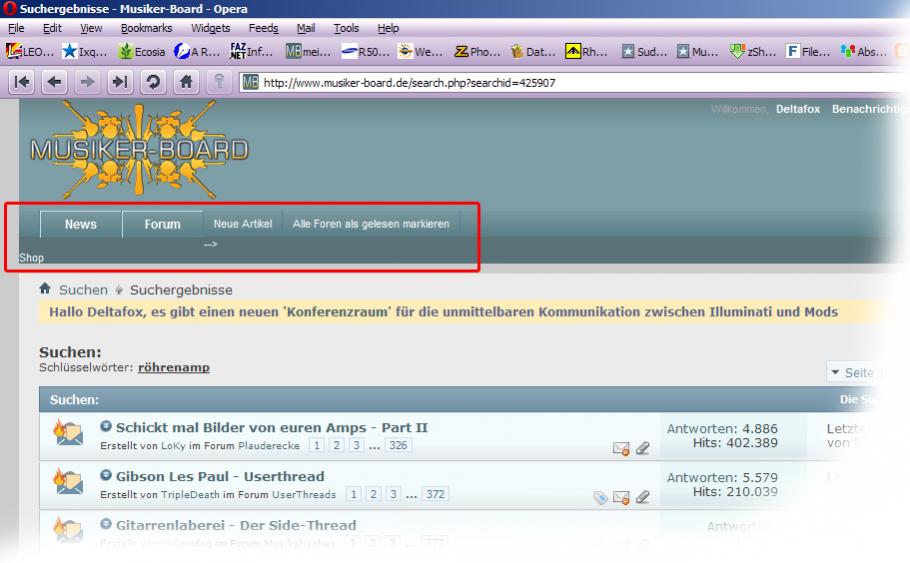
Task: Open the Dat... bookmark
Action: (x=533, y=52)
